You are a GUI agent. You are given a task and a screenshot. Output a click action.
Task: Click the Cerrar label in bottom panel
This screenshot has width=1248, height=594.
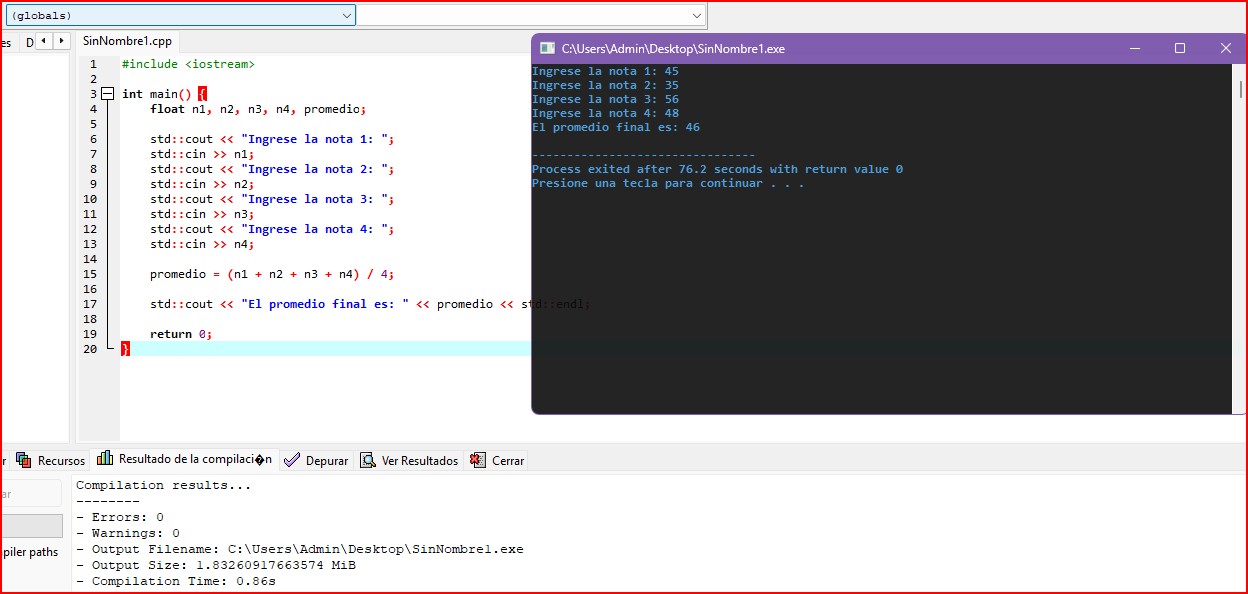507,461
